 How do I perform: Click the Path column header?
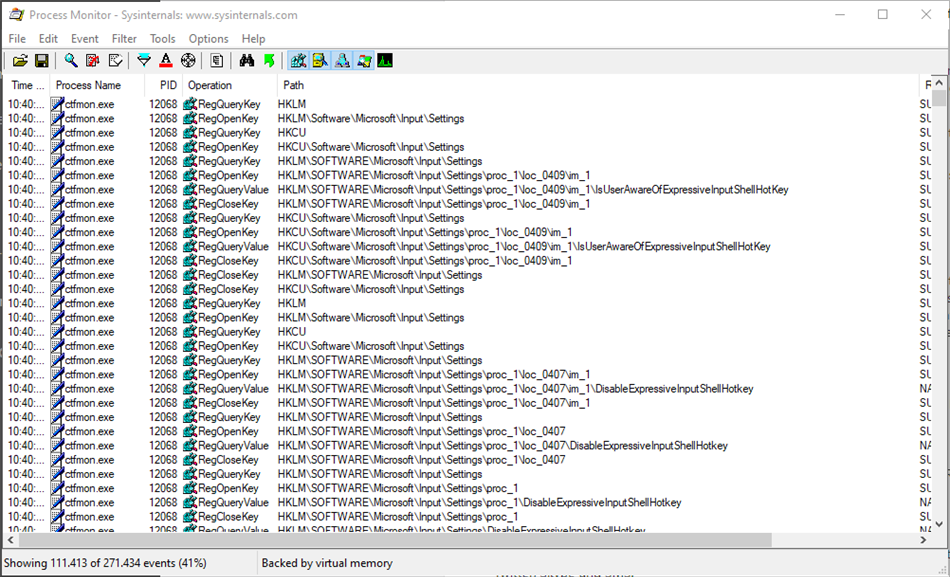pos(598,85)
